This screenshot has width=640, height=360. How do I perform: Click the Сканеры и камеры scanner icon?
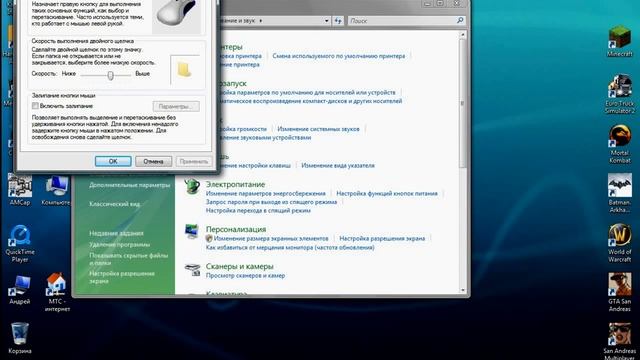pos(192,269)
